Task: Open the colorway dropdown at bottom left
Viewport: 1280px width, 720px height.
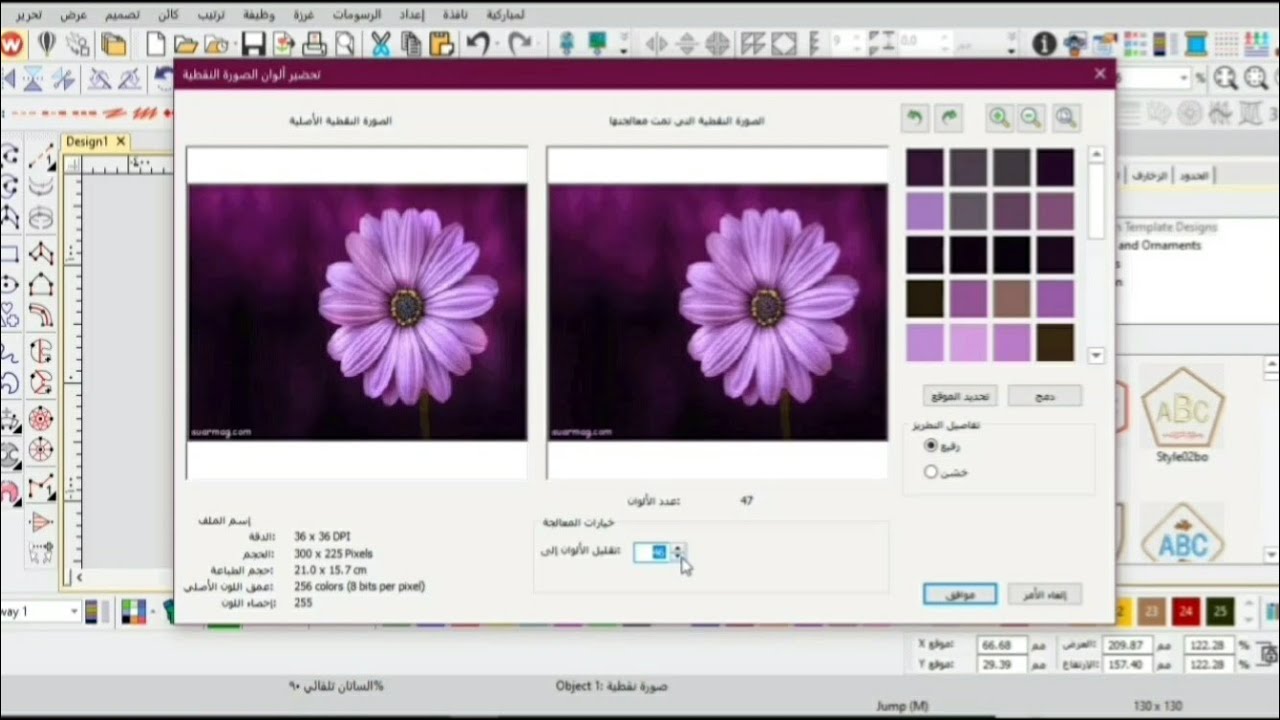Action: point(74,611)
